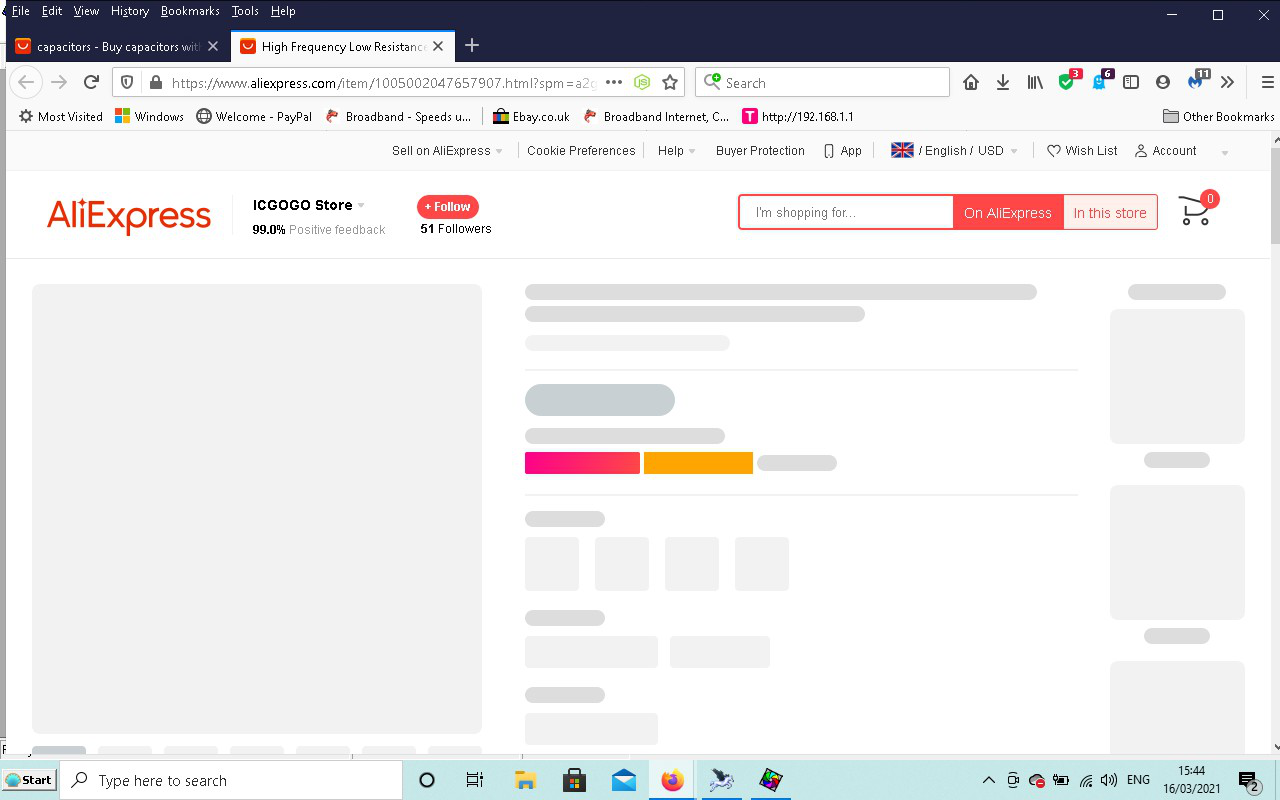This screenshot has width=1280, height=800.
Task: Open the page actions three-dot menu
Action: (614, 83)
